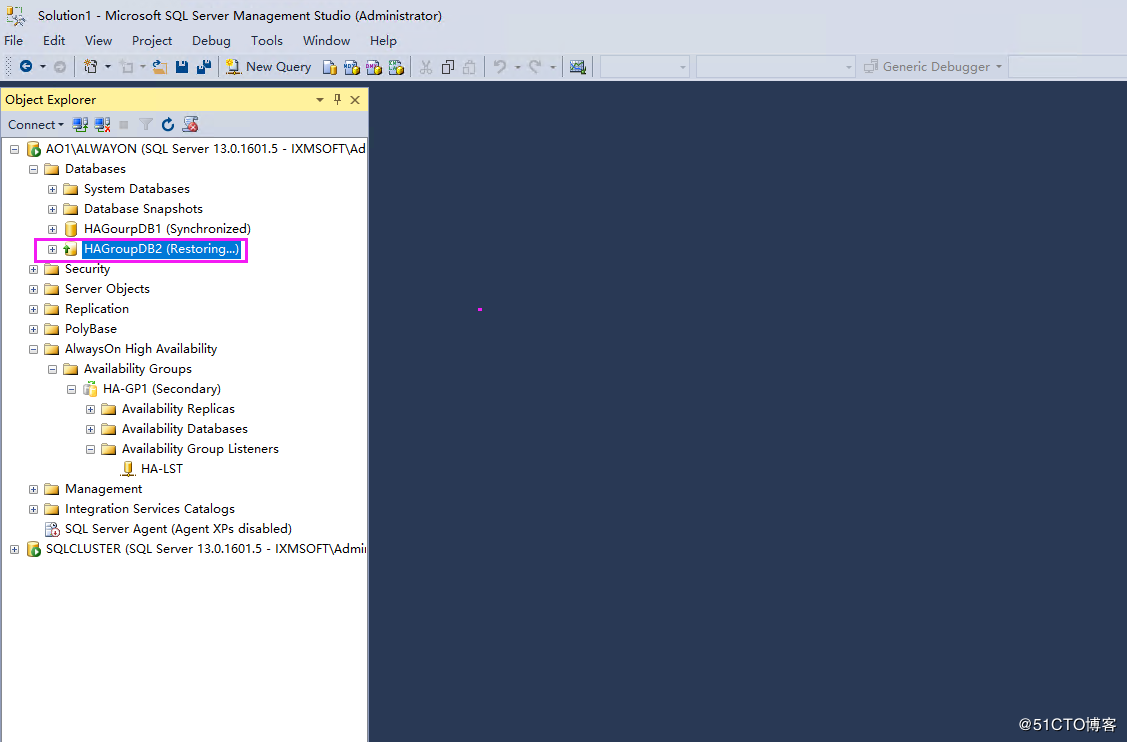Click the Disconnect server icon in Object Explorer
1127x742 pixels.
coord(102,124)
